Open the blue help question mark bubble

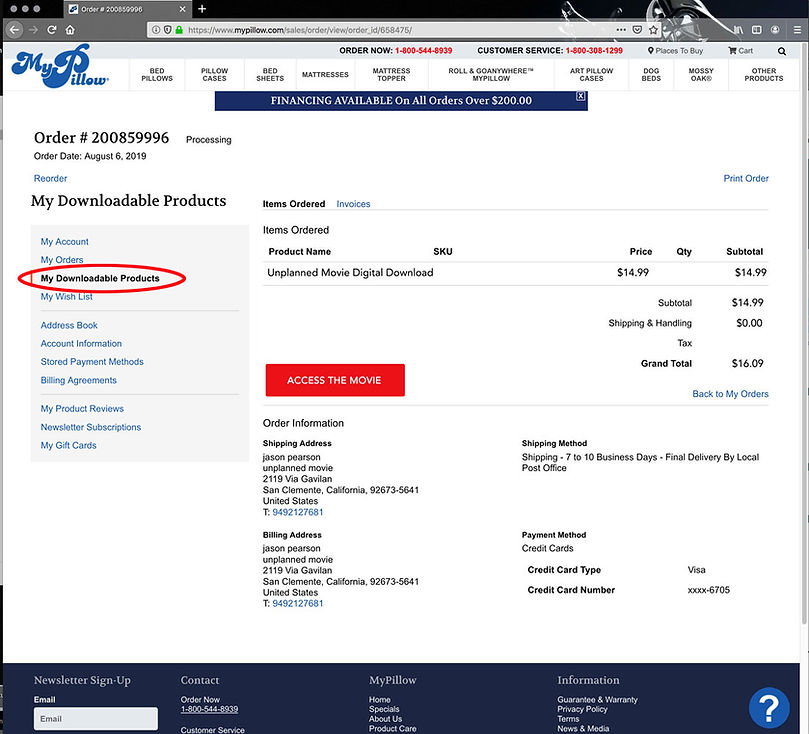pyautogui.click(x=769, y=708)
